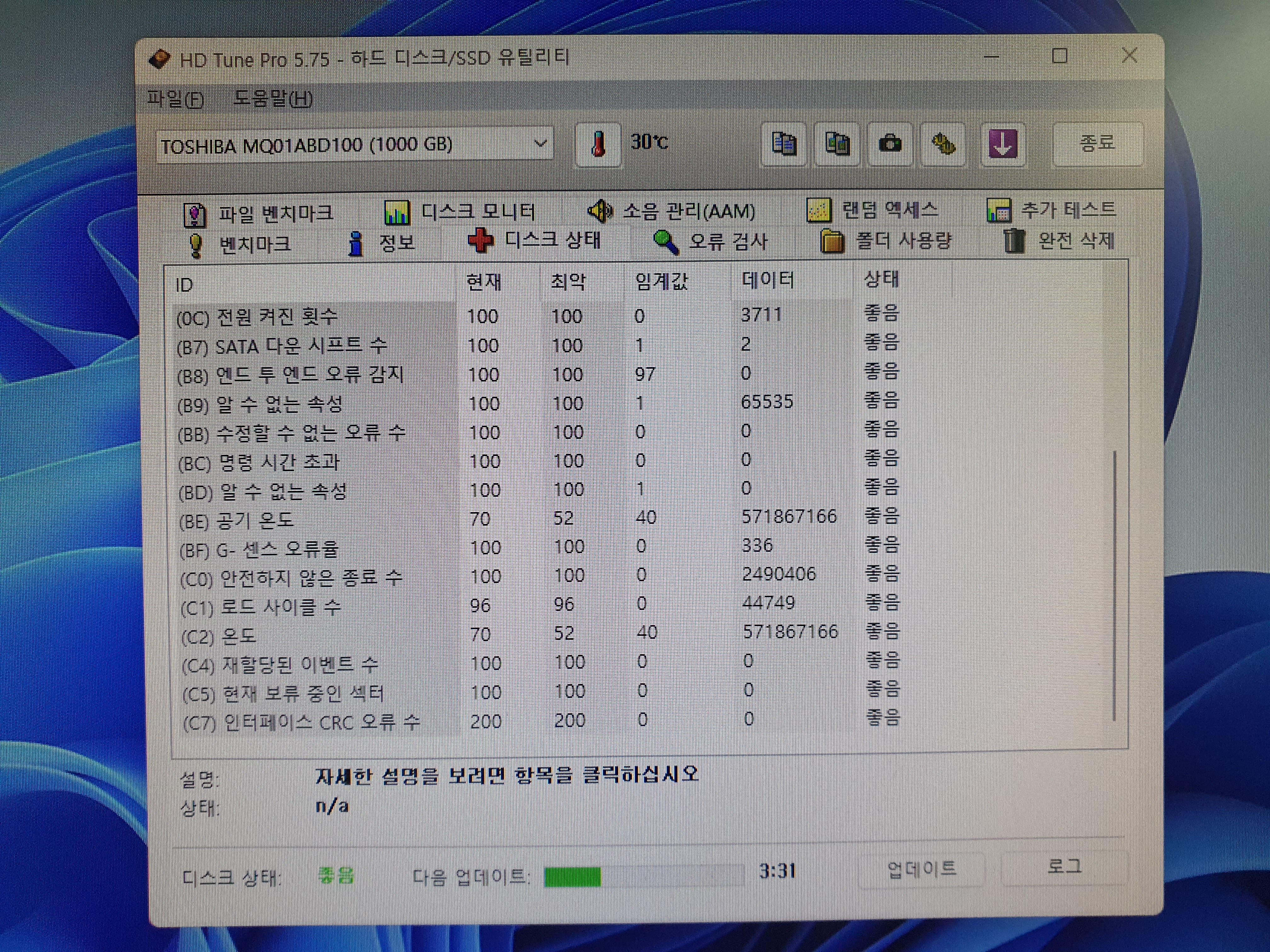Screen dimensions: 1270x952
Task: Click the HD Tune Pro title bar icon
Action: [159, 59]
